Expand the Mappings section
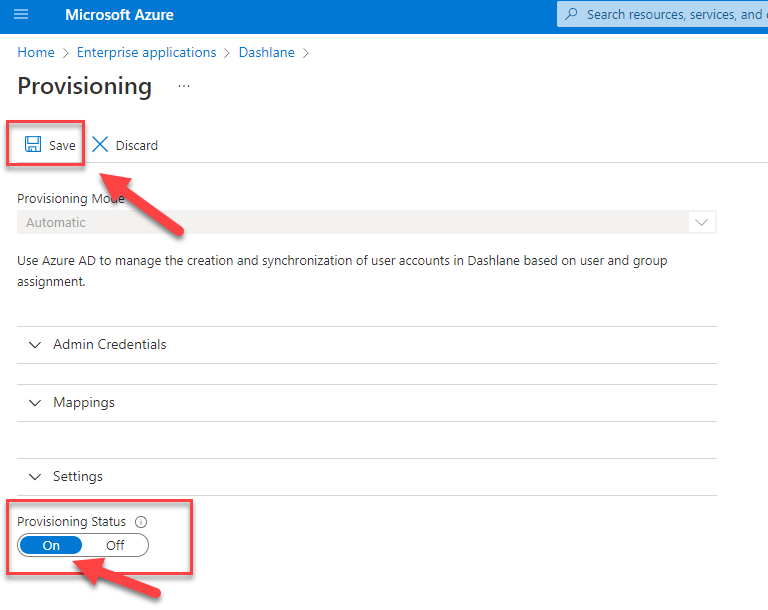The height and width of the screenshot is (610, 768). point(84,403)
